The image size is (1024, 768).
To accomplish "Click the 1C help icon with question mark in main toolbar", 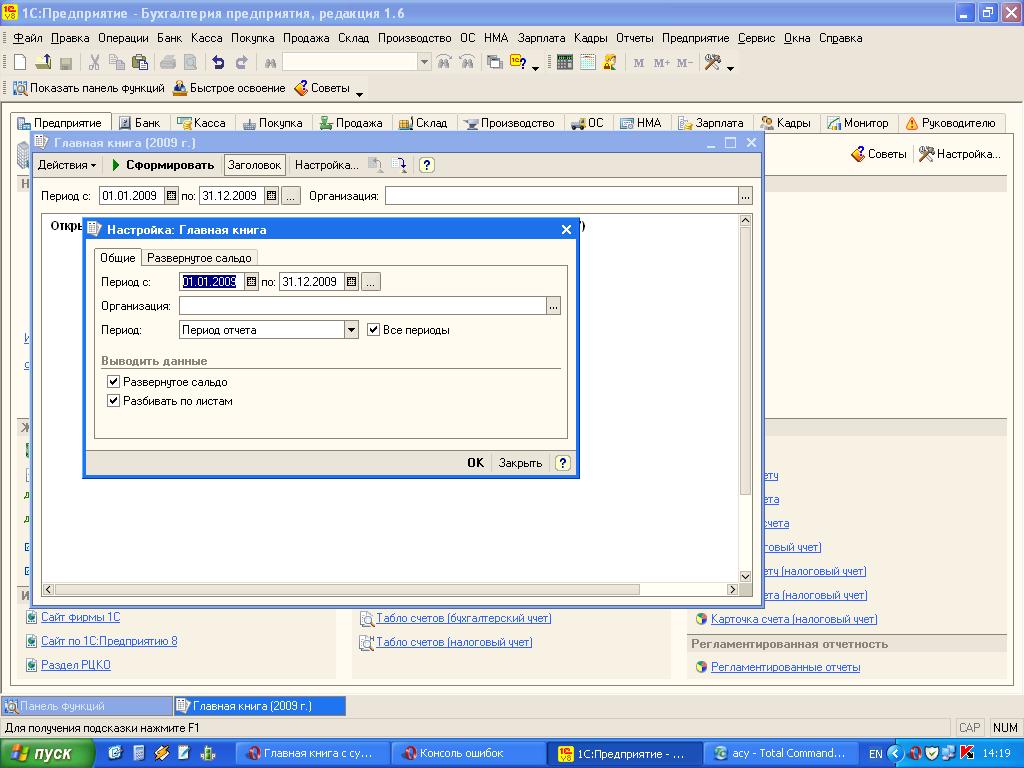I will [x=519, y=63].
